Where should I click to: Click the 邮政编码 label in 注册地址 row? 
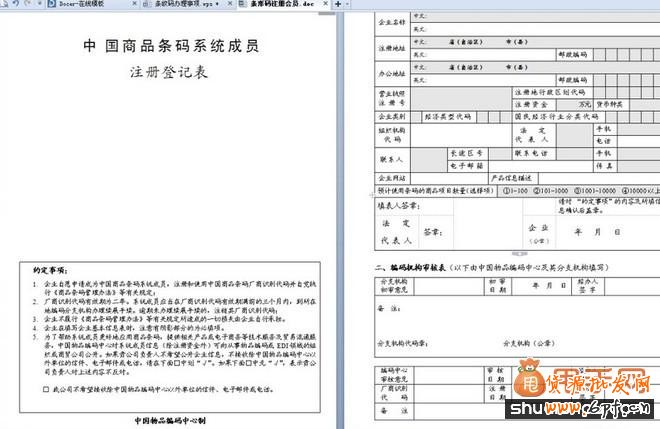573,54
